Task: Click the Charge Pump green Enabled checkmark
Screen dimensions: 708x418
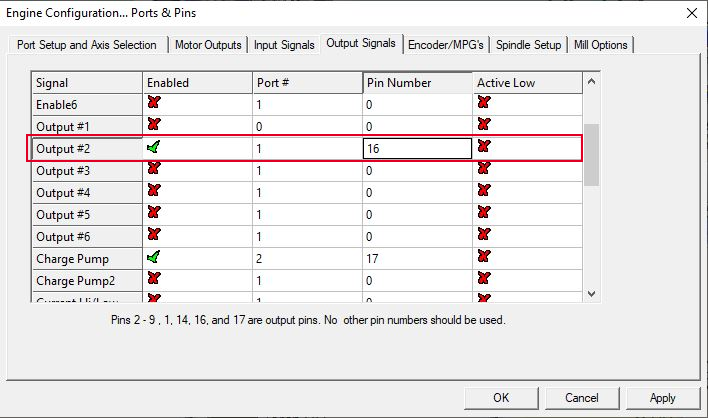Action: pos(154,258)
